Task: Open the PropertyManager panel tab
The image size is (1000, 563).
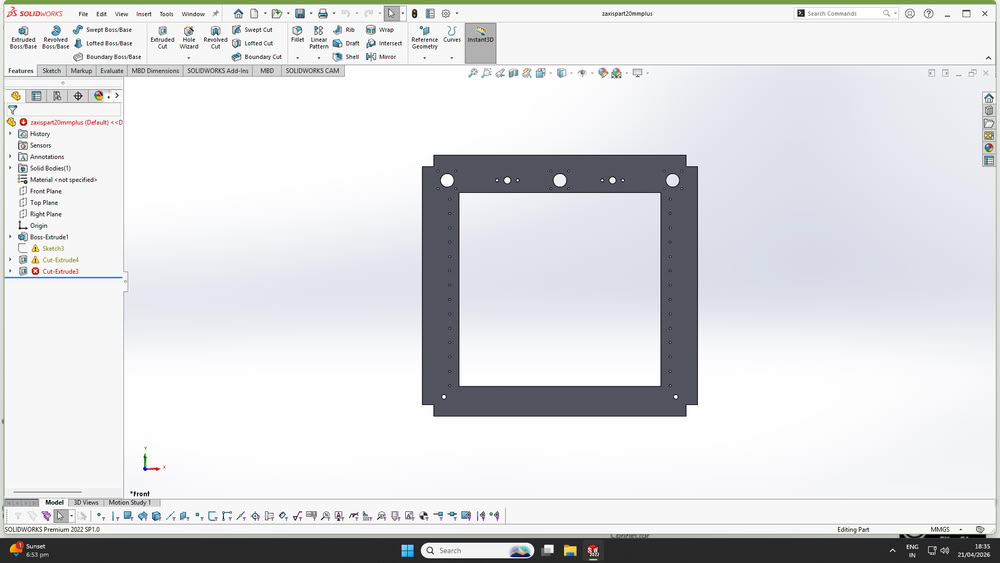Action: [x=36, y=96]
